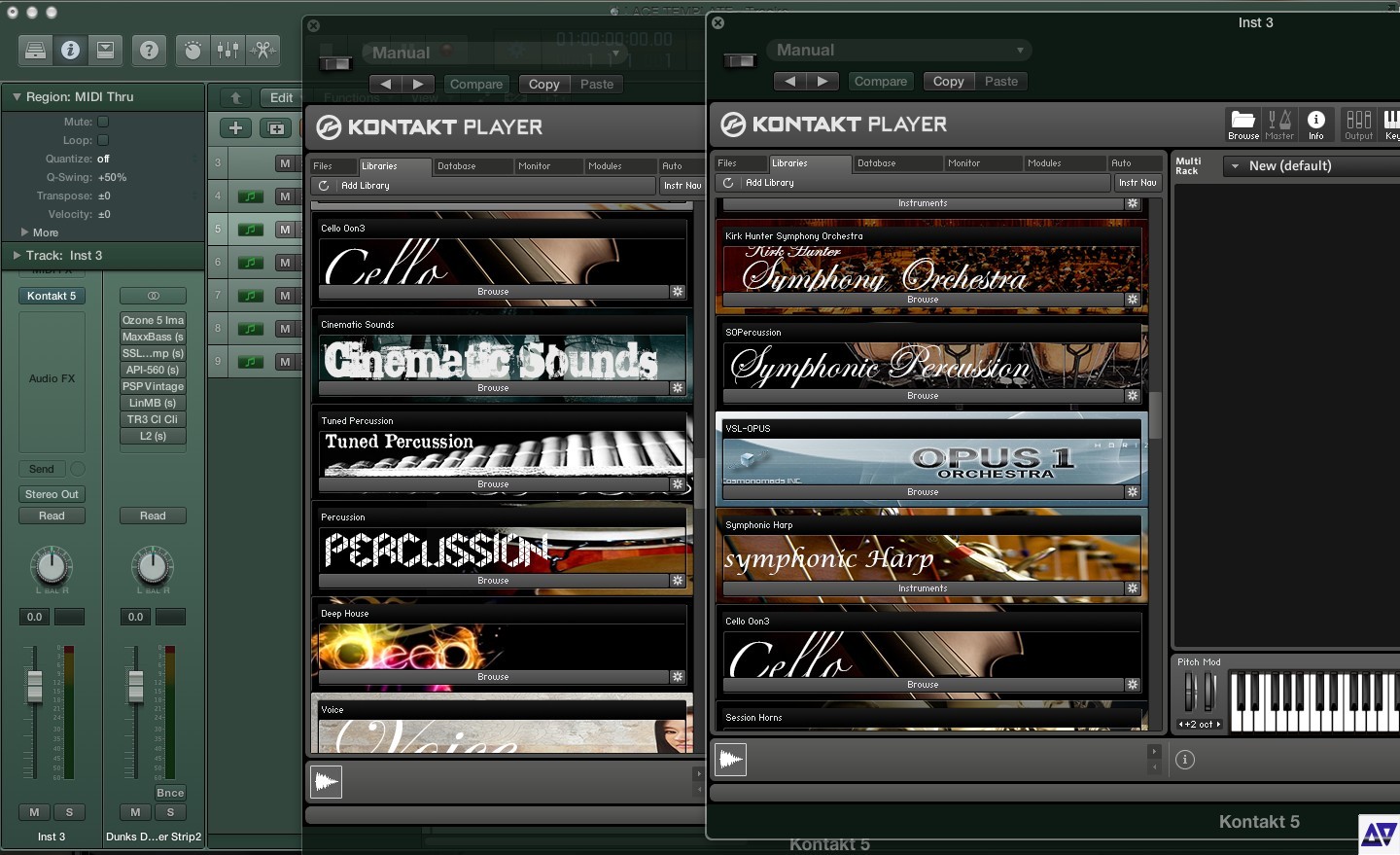Open gear settings for Cinematic Sounds library

point(678,388)
